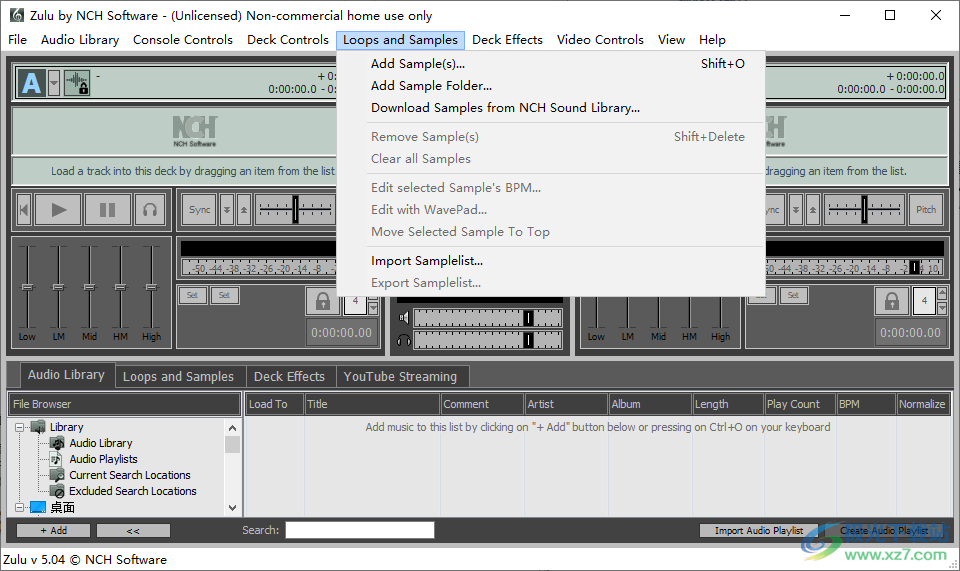
Task: Click the Deck A play button
Action: (x=59, y=210)
